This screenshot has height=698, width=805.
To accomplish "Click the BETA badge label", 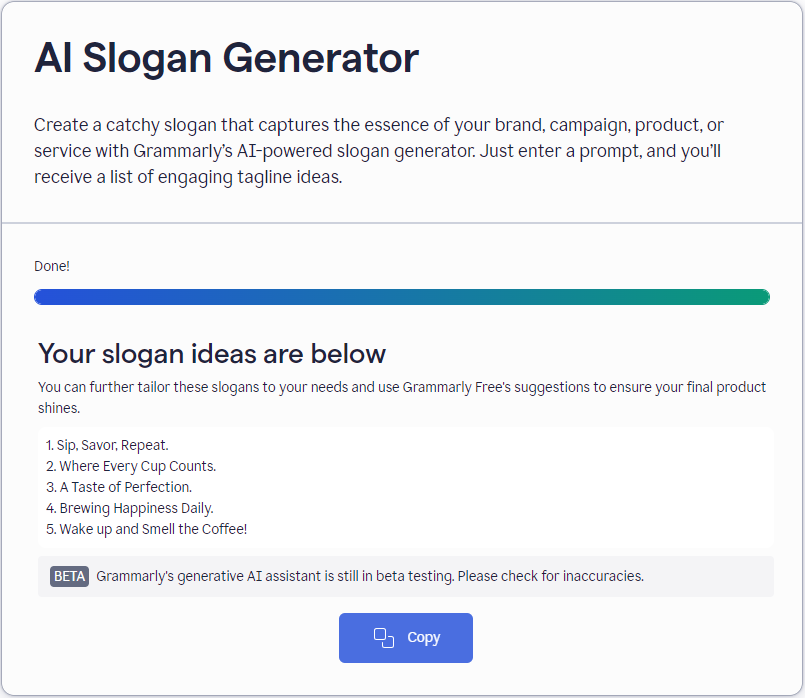I will pyautogui.click(x=69, y=576).
